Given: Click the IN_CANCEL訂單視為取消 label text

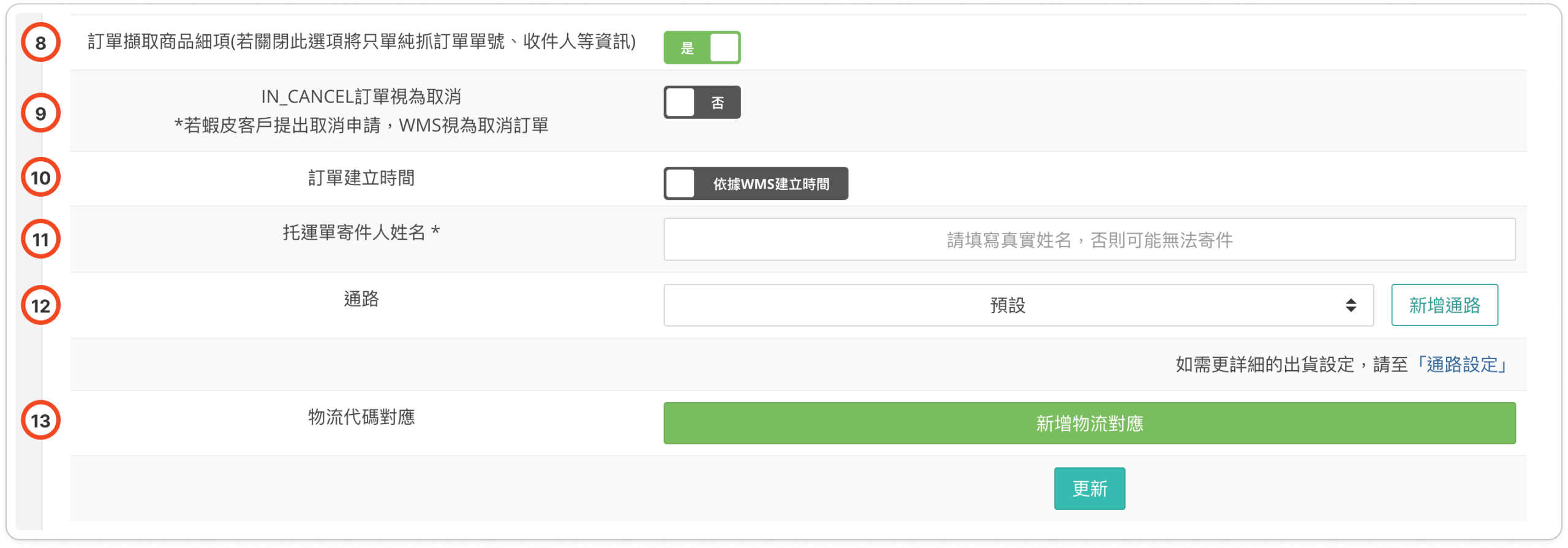Looking at the screenshot, I should pos(361,97).
